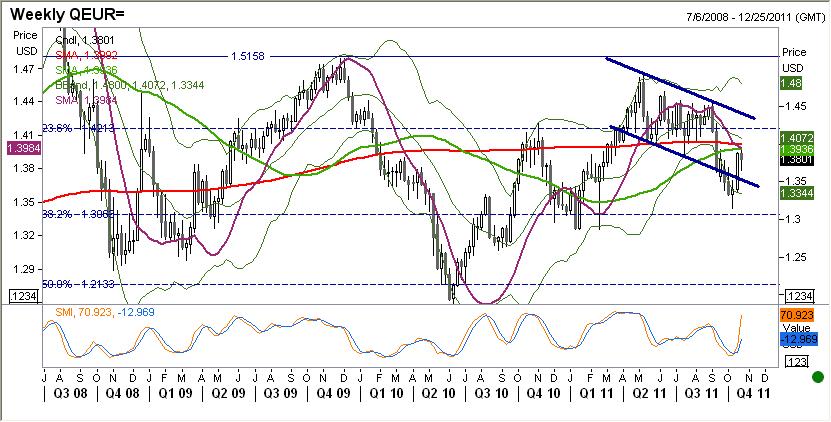Click the green 1.4072 value tag
The height and width of the screenshot is (422, 831).
tap(797, 139)
